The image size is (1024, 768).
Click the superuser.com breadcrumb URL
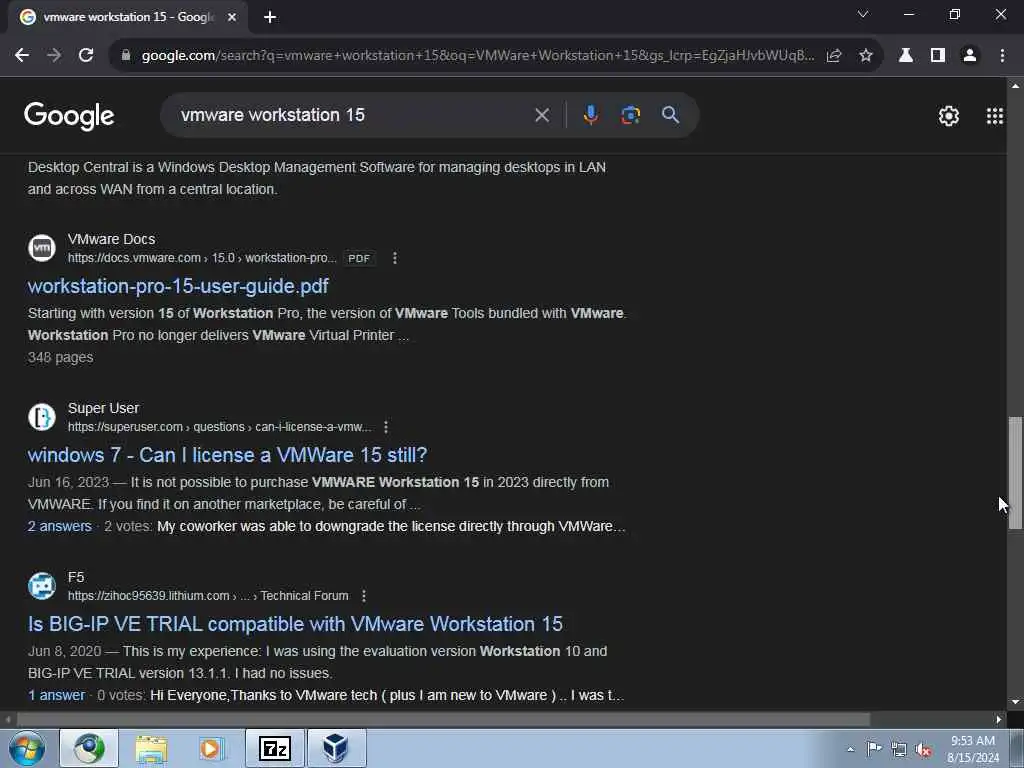pos(219,427)
